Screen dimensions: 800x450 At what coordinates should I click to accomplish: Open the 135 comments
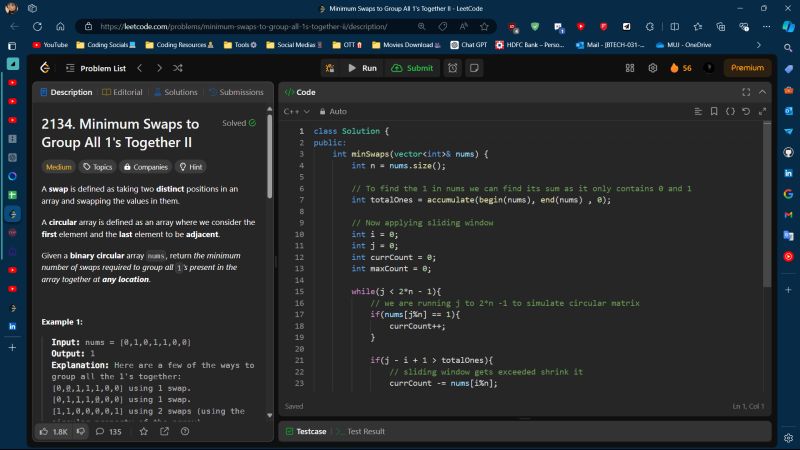pos(109,432)
